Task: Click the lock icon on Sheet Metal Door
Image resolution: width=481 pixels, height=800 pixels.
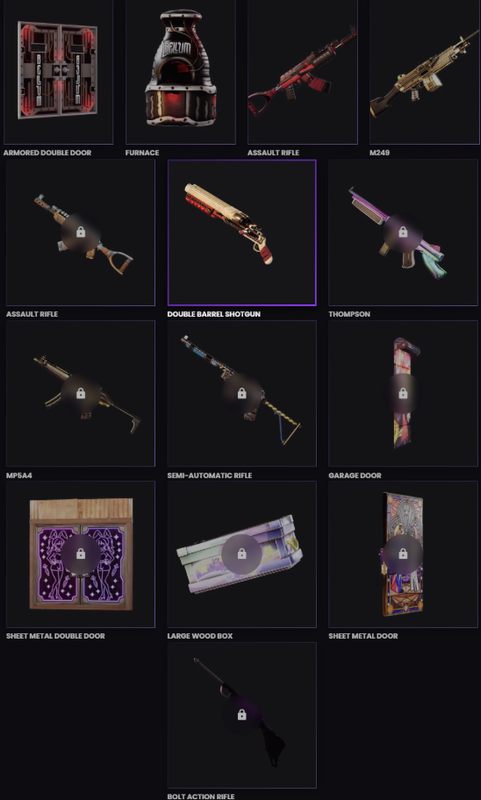Action: (403, 554)
